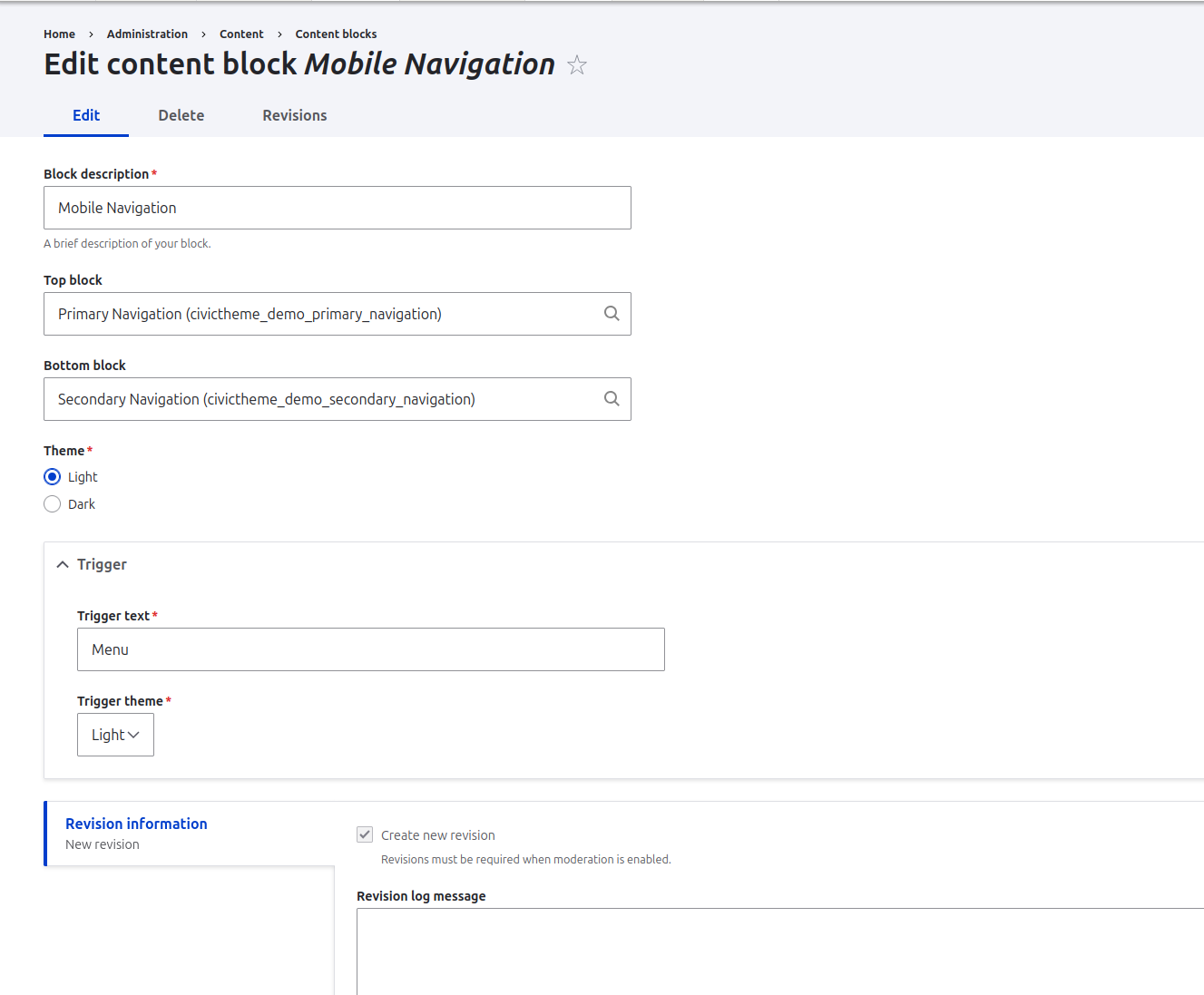Image resolution: width=1204 pixels, height=995 pixels.
Task: Click the Bottom block autocomplete field
Action: (x=318, y=398)
